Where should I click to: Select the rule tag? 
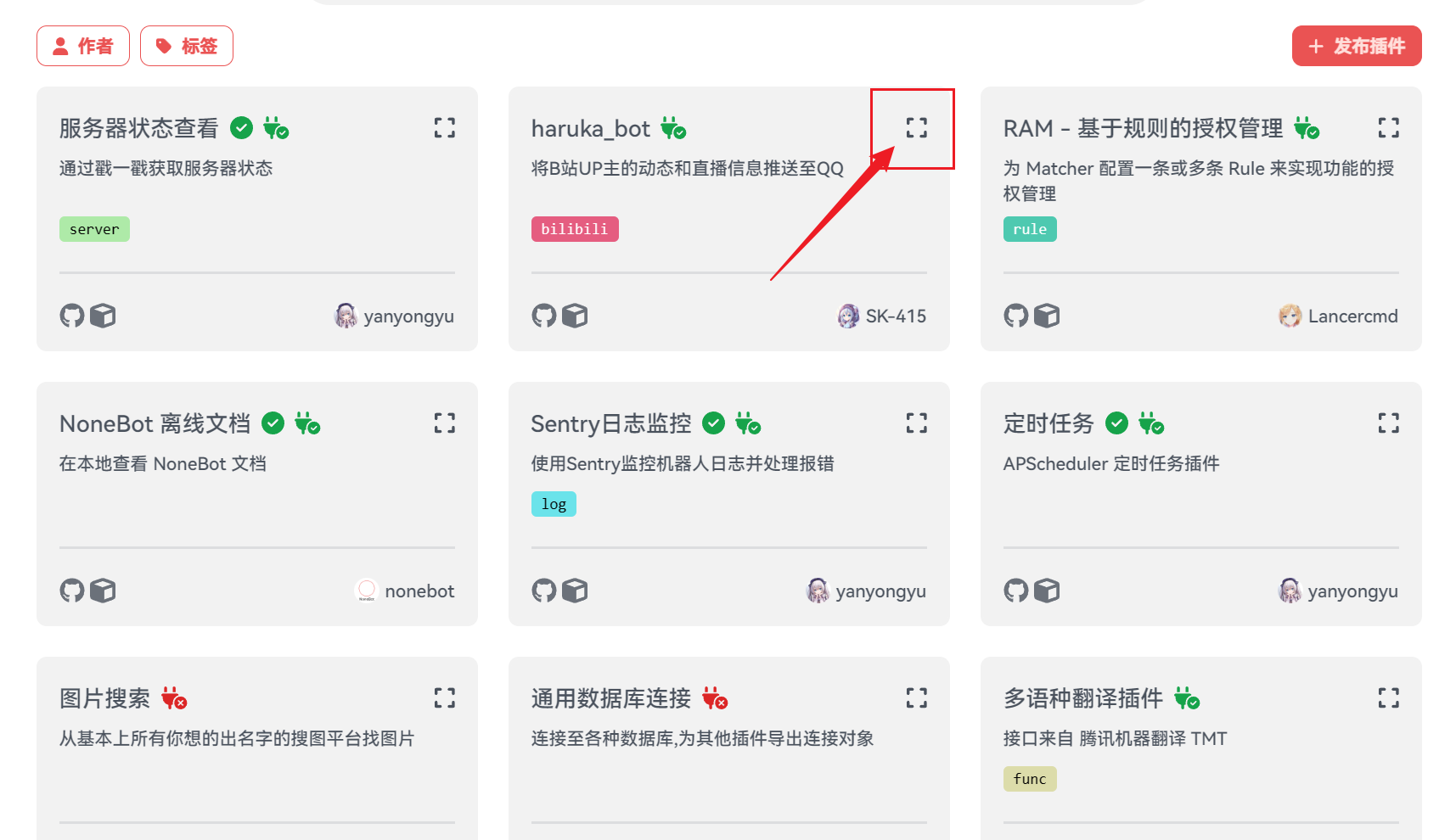click(x=1030, y=229)
